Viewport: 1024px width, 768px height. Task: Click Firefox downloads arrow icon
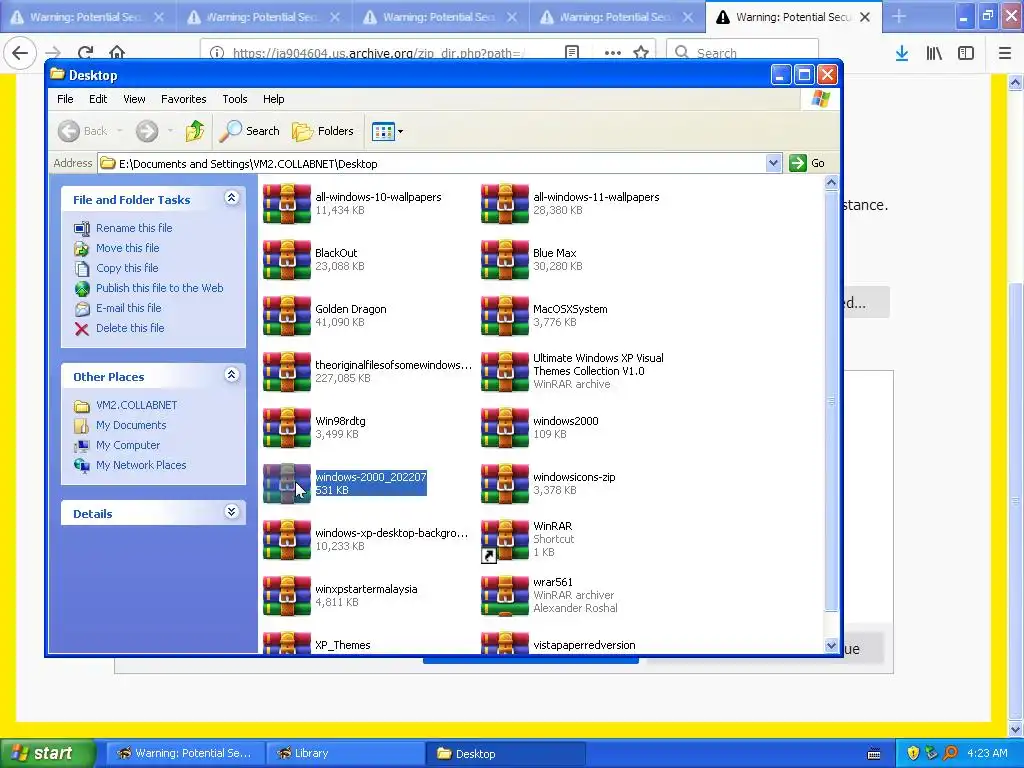click(902, 53)
